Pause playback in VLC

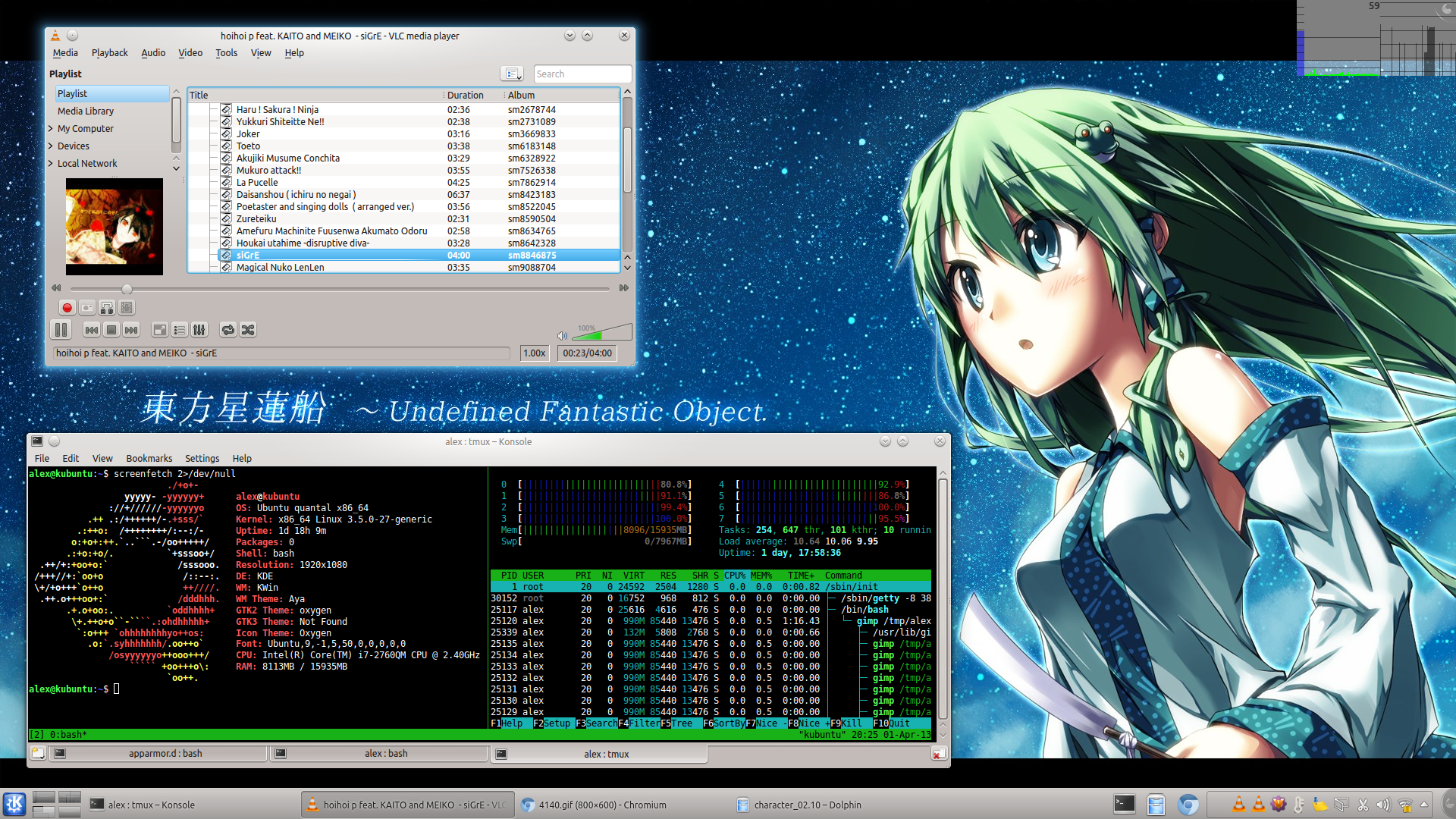coord(61,330)
